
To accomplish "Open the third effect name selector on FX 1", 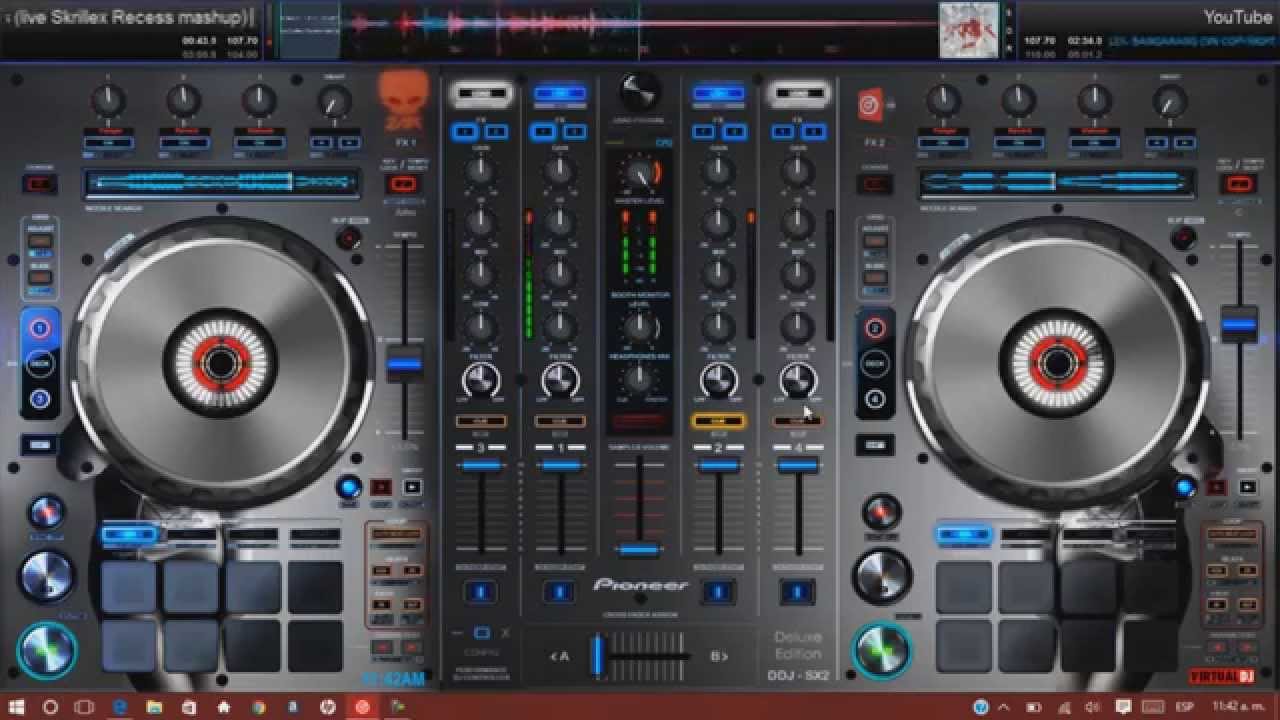I will 259,131.
